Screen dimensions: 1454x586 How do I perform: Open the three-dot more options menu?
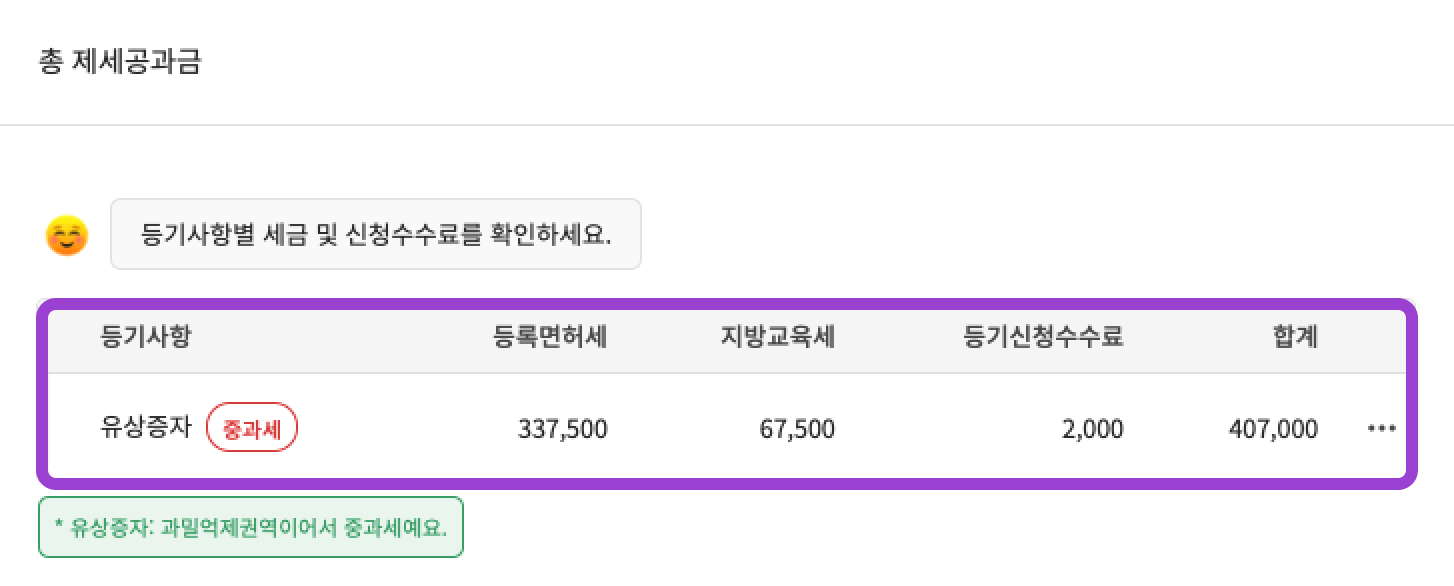tap(1381, 429)
